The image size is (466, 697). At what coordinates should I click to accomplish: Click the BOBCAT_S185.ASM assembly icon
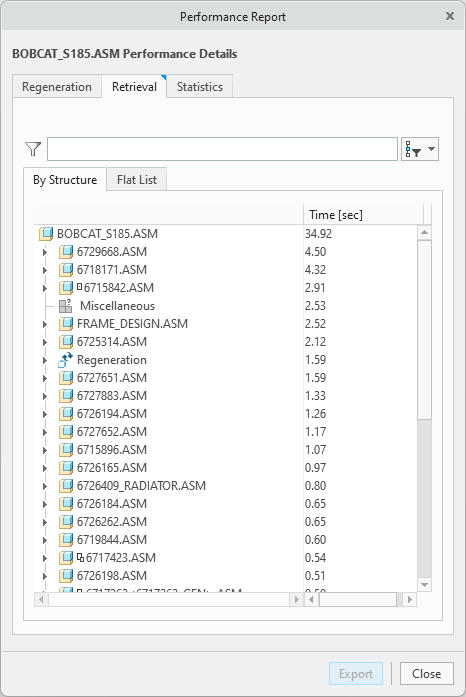click(x=46, y=234)
